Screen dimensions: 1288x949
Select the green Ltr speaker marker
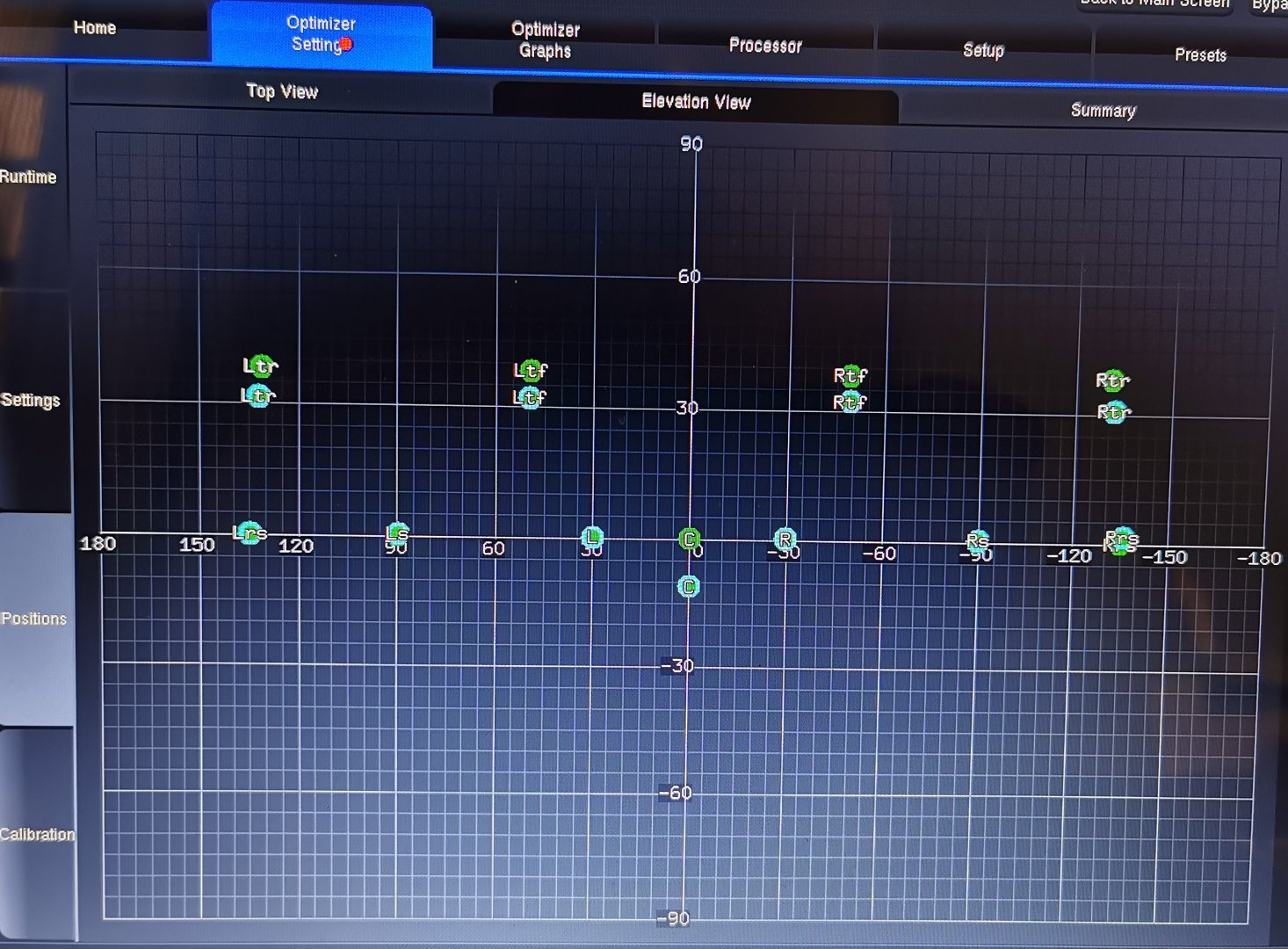260,366
